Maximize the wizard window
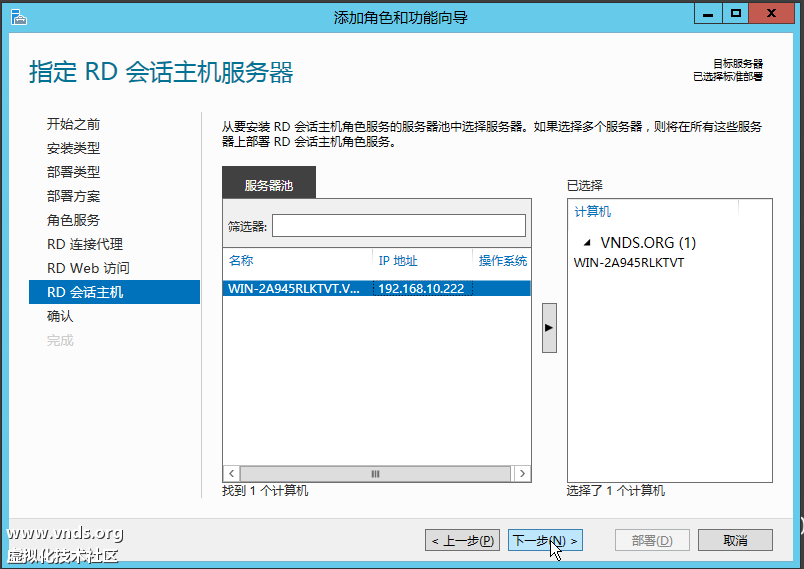 [736, 14]
